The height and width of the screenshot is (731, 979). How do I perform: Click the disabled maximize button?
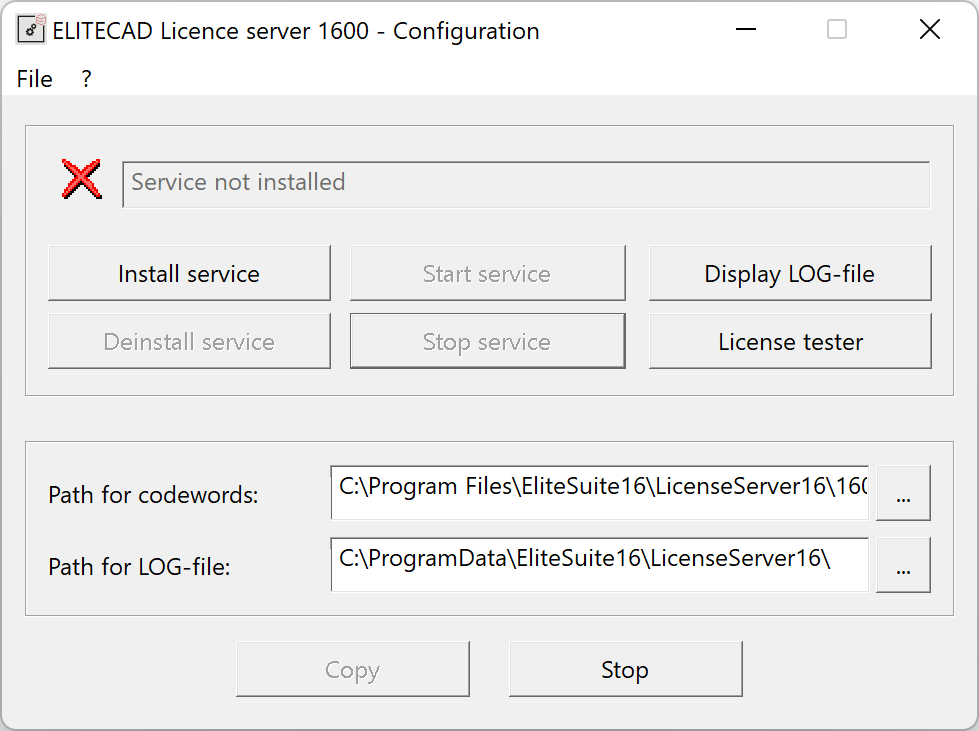[837, 29]
